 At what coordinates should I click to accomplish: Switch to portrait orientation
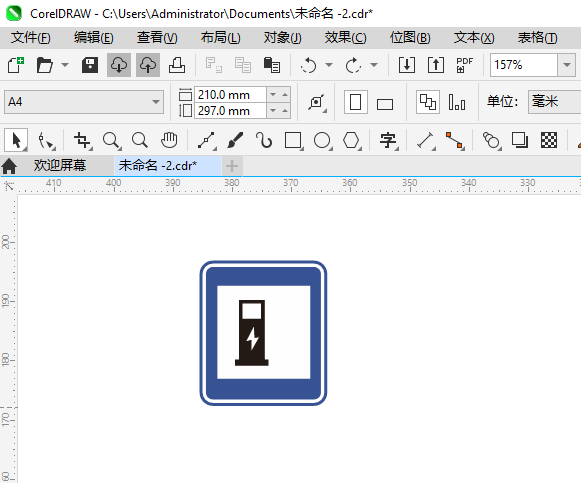pyautogui.click(x=355, y=102)
